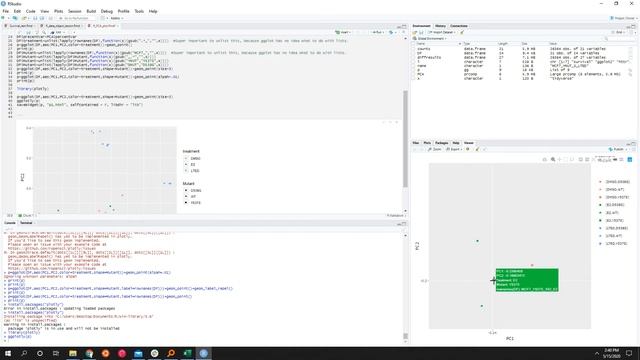Open the Mail app from the taskbar
Viewport: 640px width, 360px height.
coord(138,353)
